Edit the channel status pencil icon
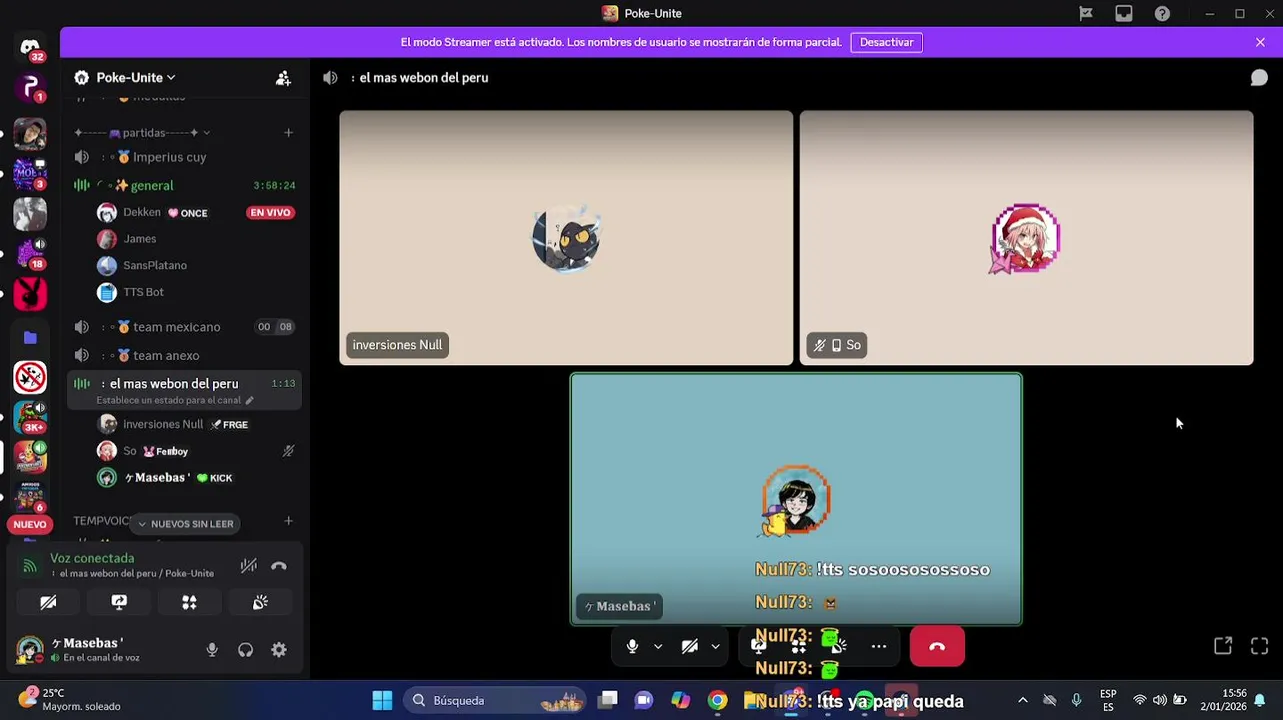 (x=250, y=400)
